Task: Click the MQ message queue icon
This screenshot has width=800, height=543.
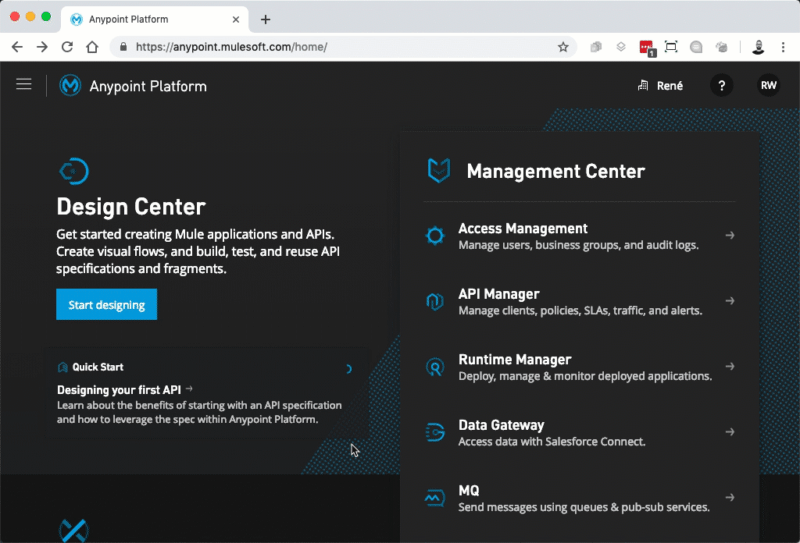Action: (435, 498)
